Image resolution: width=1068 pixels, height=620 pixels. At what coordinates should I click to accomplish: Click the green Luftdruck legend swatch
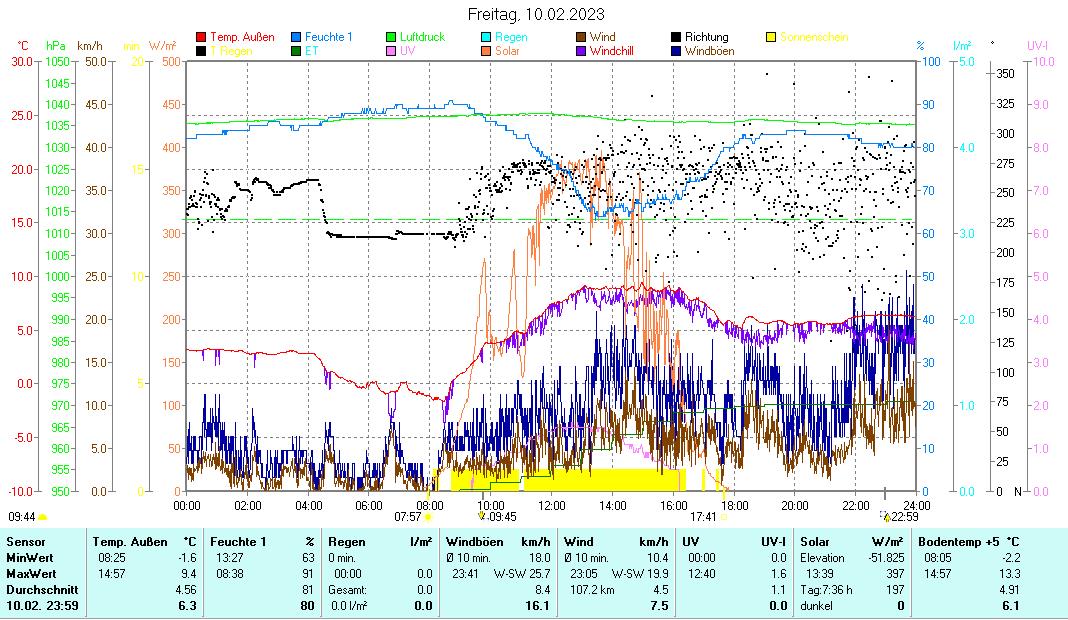(391, 37)
